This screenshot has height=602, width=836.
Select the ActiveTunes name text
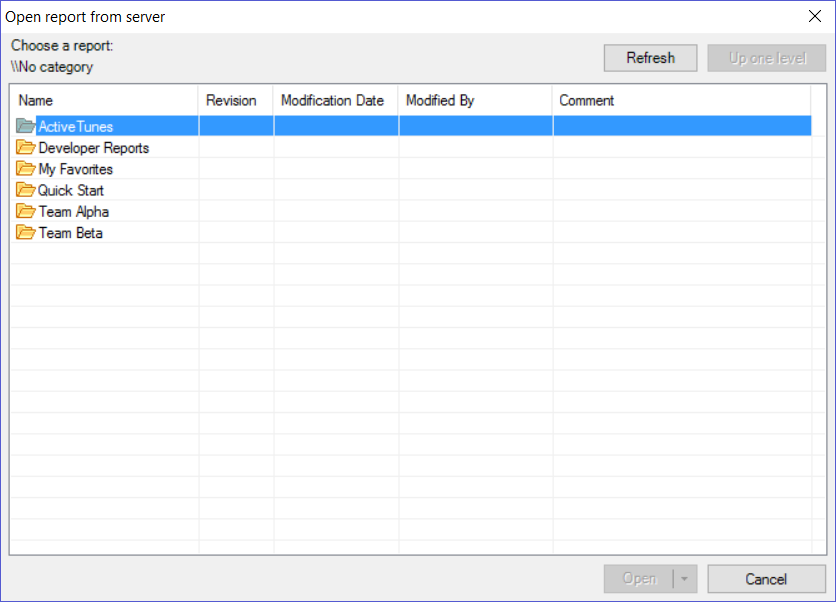tap(76, 126)
